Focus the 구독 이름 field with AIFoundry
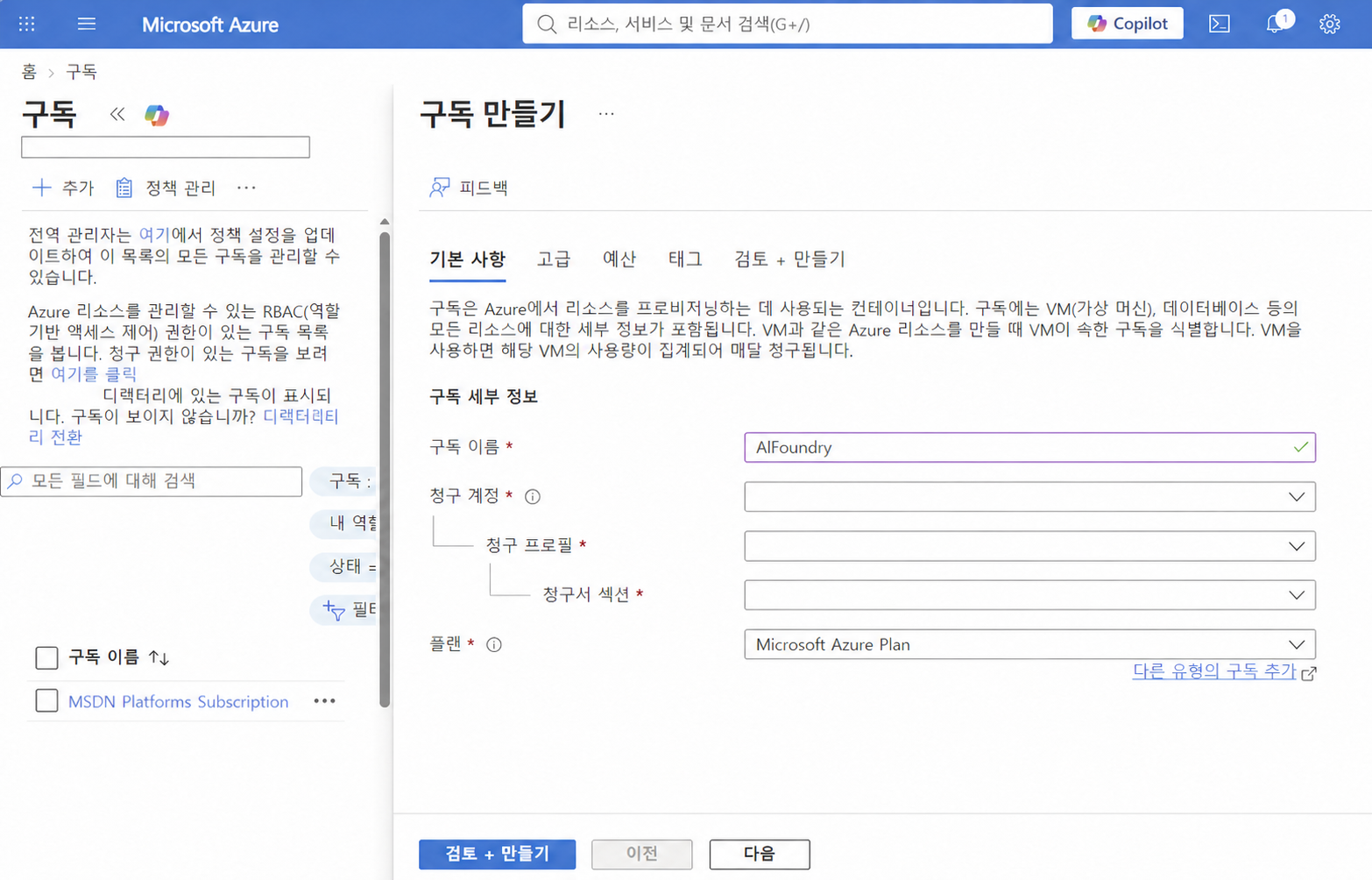The height and width of the screenshot is (880, 1372). 1029,448
